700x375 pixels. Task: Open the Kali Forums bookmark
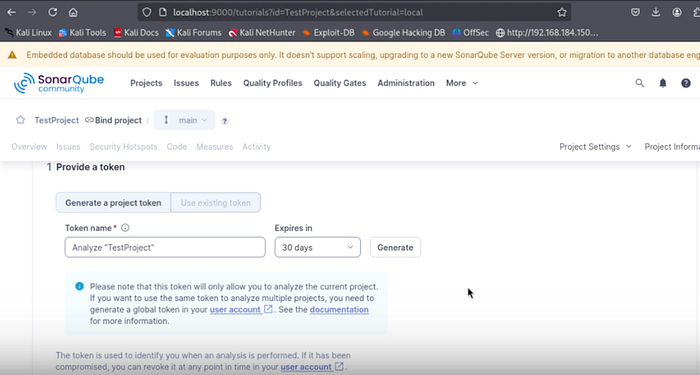pyautogui.click(x=193, y=33)
